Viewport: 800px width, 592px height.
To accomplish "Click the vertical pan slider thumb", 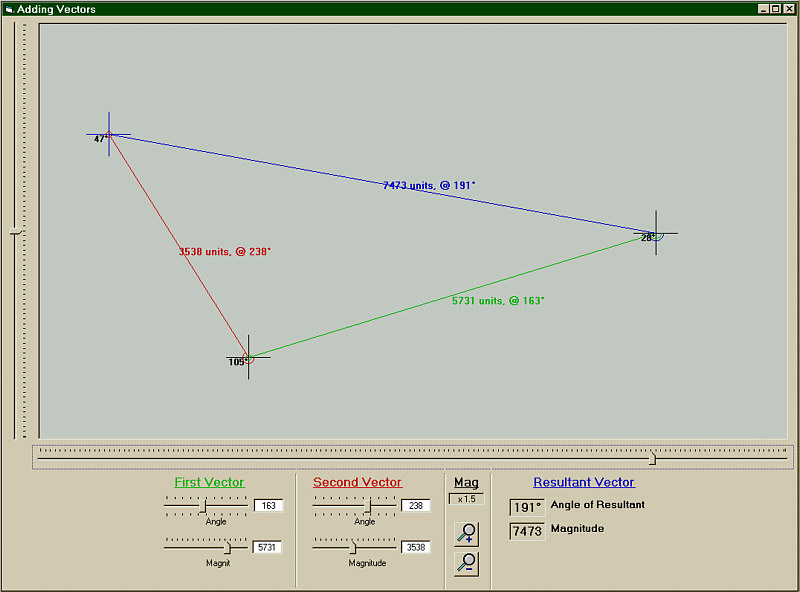I will click(x=17, y=233).
